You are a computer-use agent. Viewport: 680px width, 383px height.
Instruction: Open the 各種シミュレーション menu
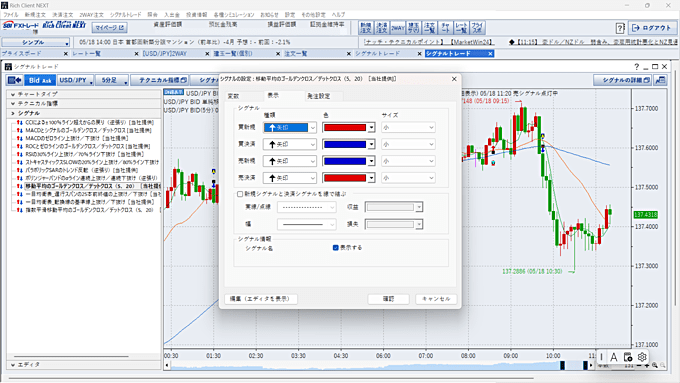click(x=234, y=15)
